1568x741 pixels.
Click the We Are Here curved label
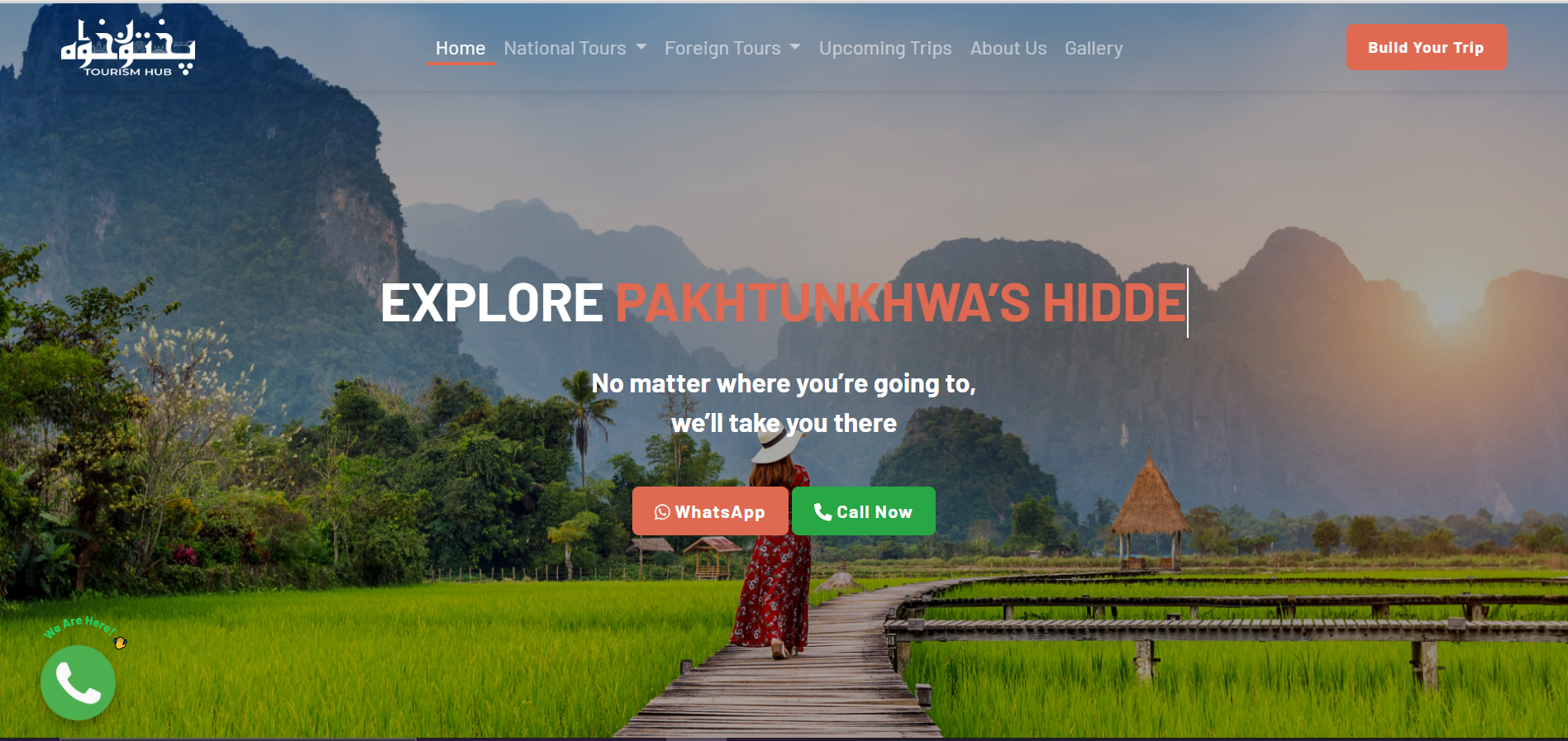click(79, 626)
